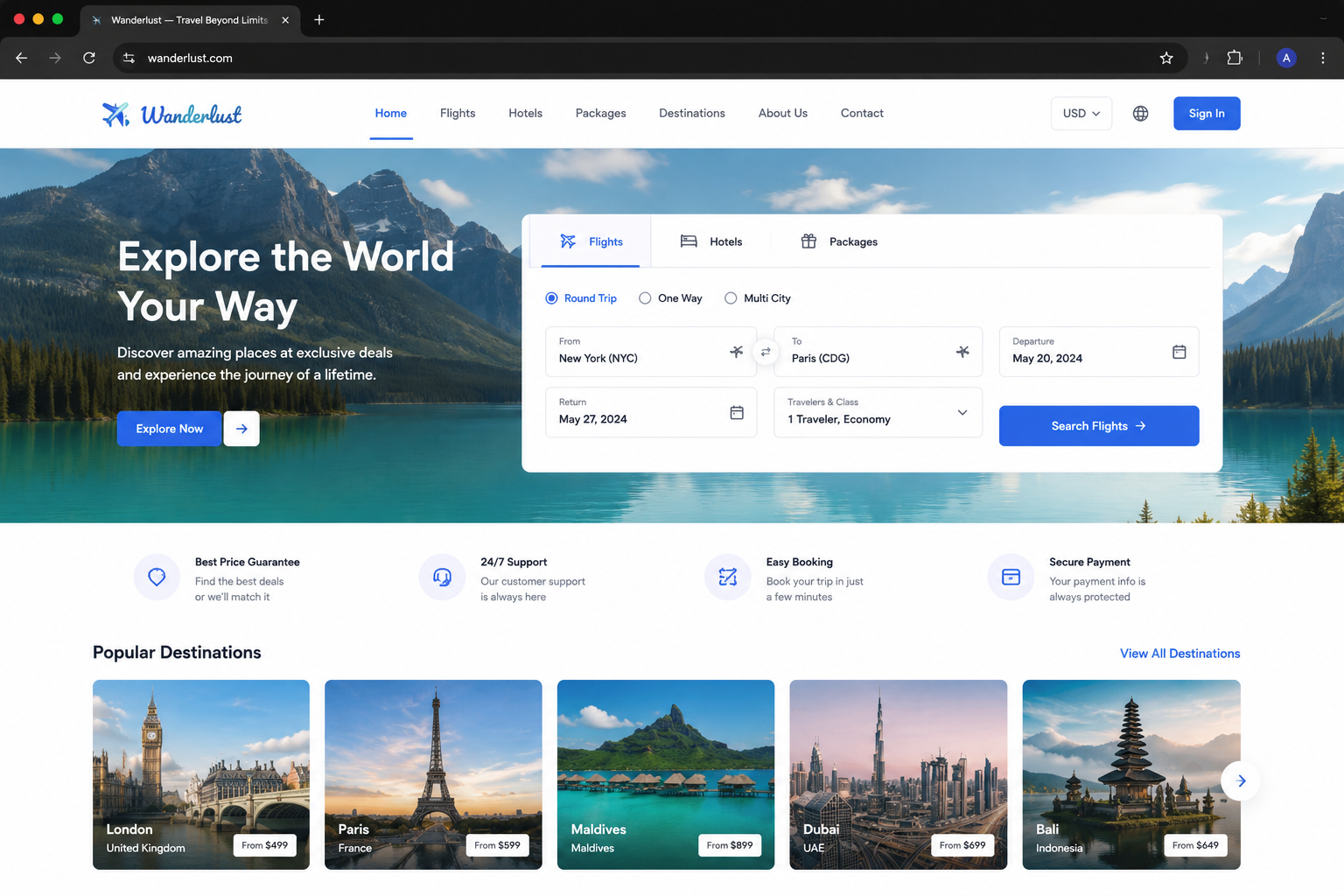Click the next destinations carousel arrow
This screenshot has height=896, width=1344.
click(1241, 780)
